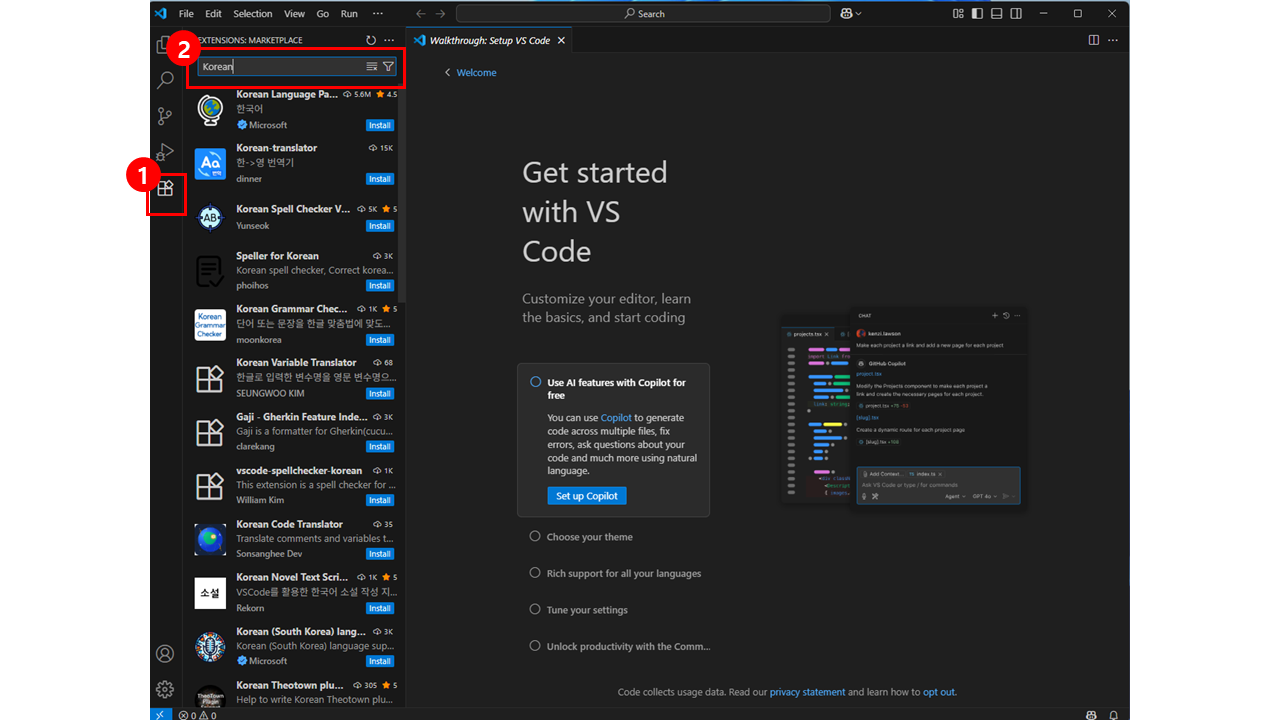Open the Selection menu

tap(253, 13)
